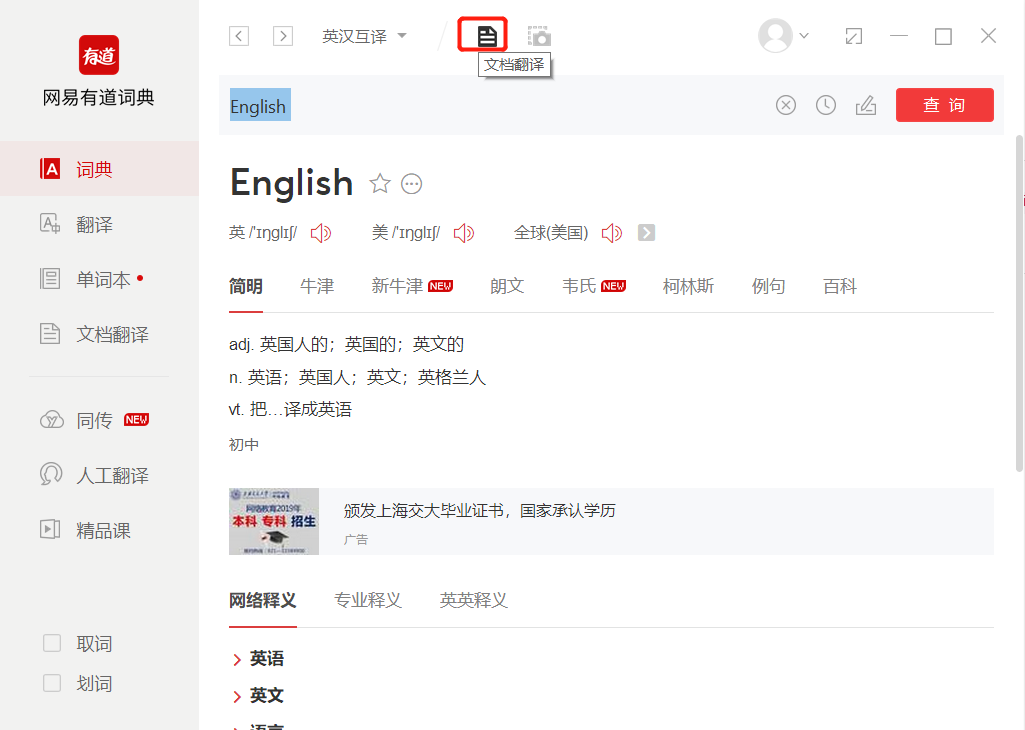Expand the 英语 web definition entry
The height and width of the screenshot is (730, 1025).
259,659
